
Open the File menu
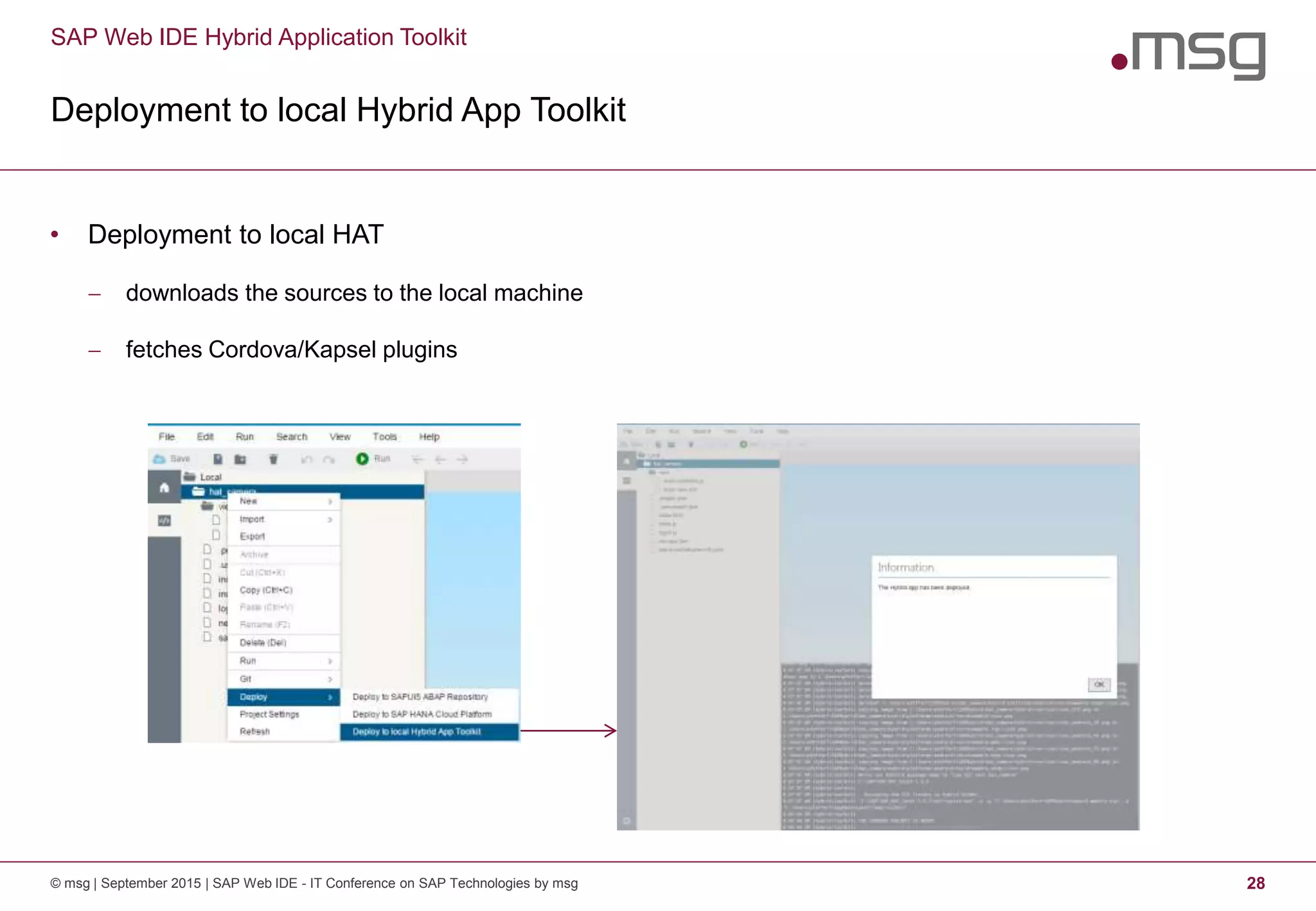point(166,437)
